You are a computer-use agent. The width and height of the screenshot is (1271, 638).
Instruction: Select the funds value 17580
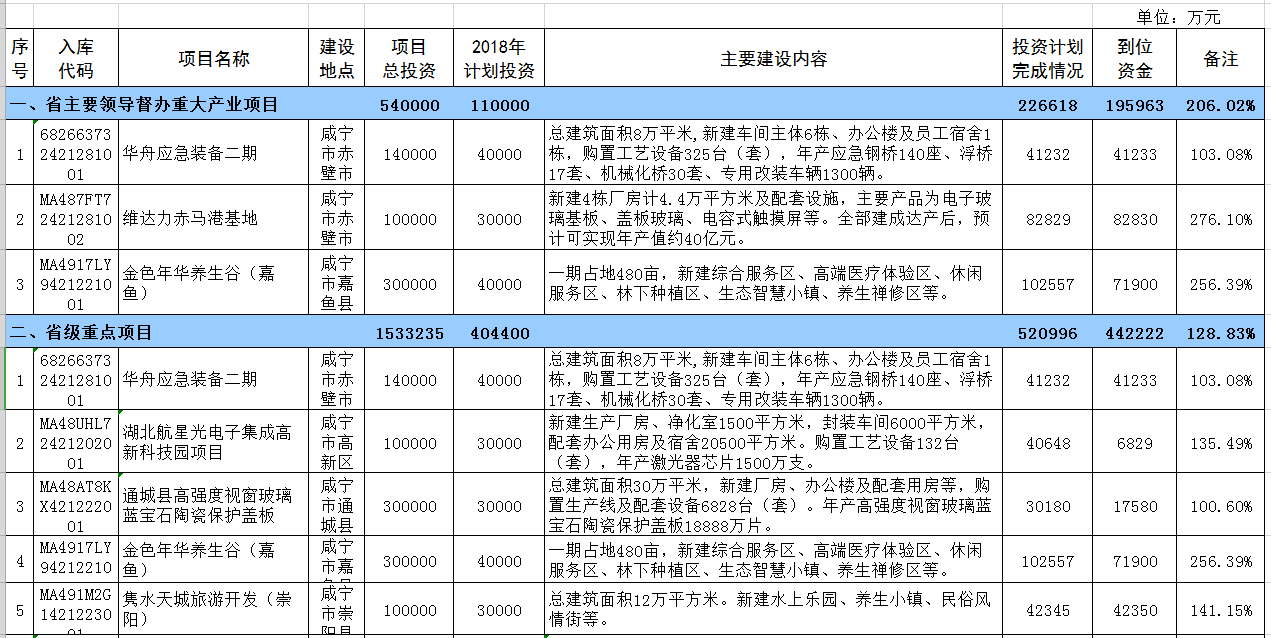[x=1135, y=506]
